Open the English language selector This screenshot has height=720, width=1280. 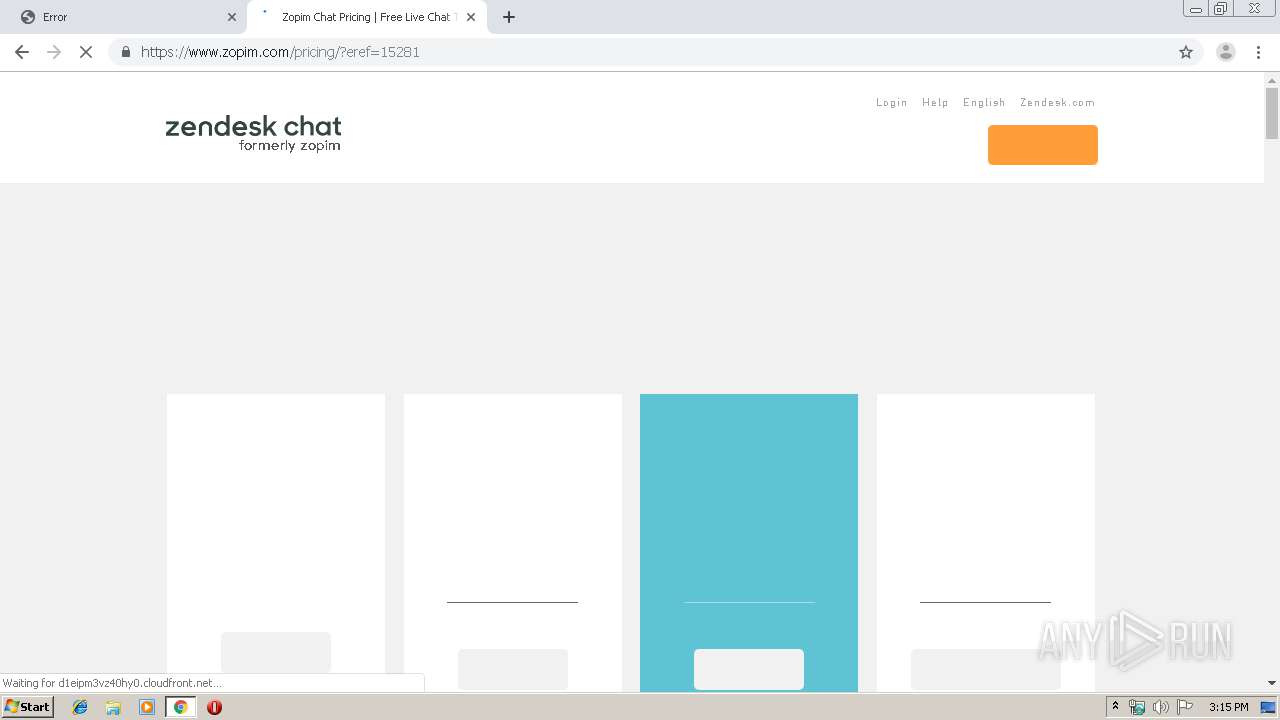pos(984,103)
